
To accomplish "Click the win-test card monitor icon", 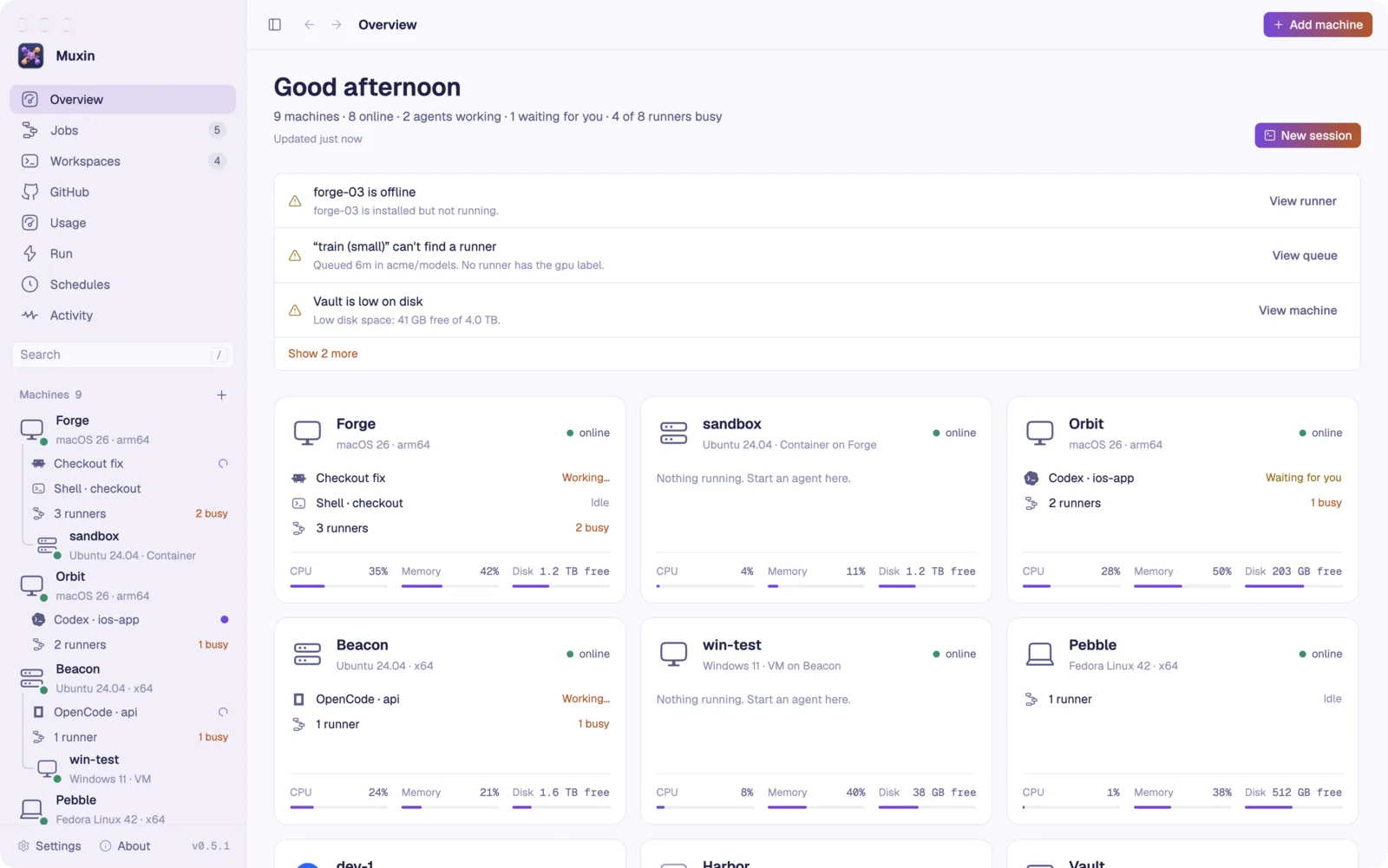I will pyautogui.click(x=673, y=654).
